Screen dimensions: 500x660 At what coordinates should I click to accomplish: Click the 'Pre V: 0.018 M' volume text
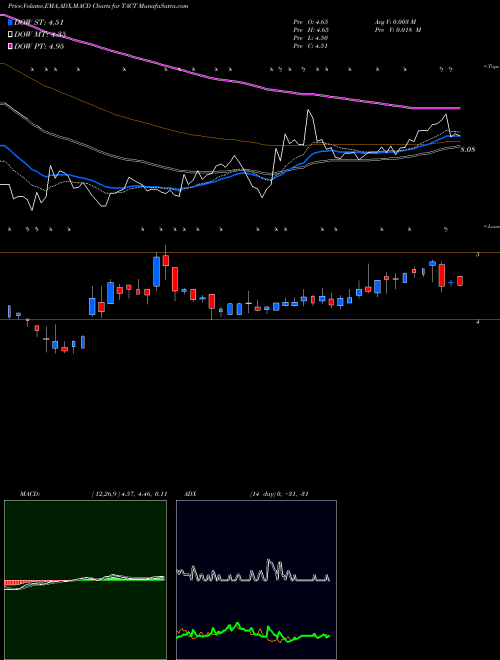click(398, 29)
